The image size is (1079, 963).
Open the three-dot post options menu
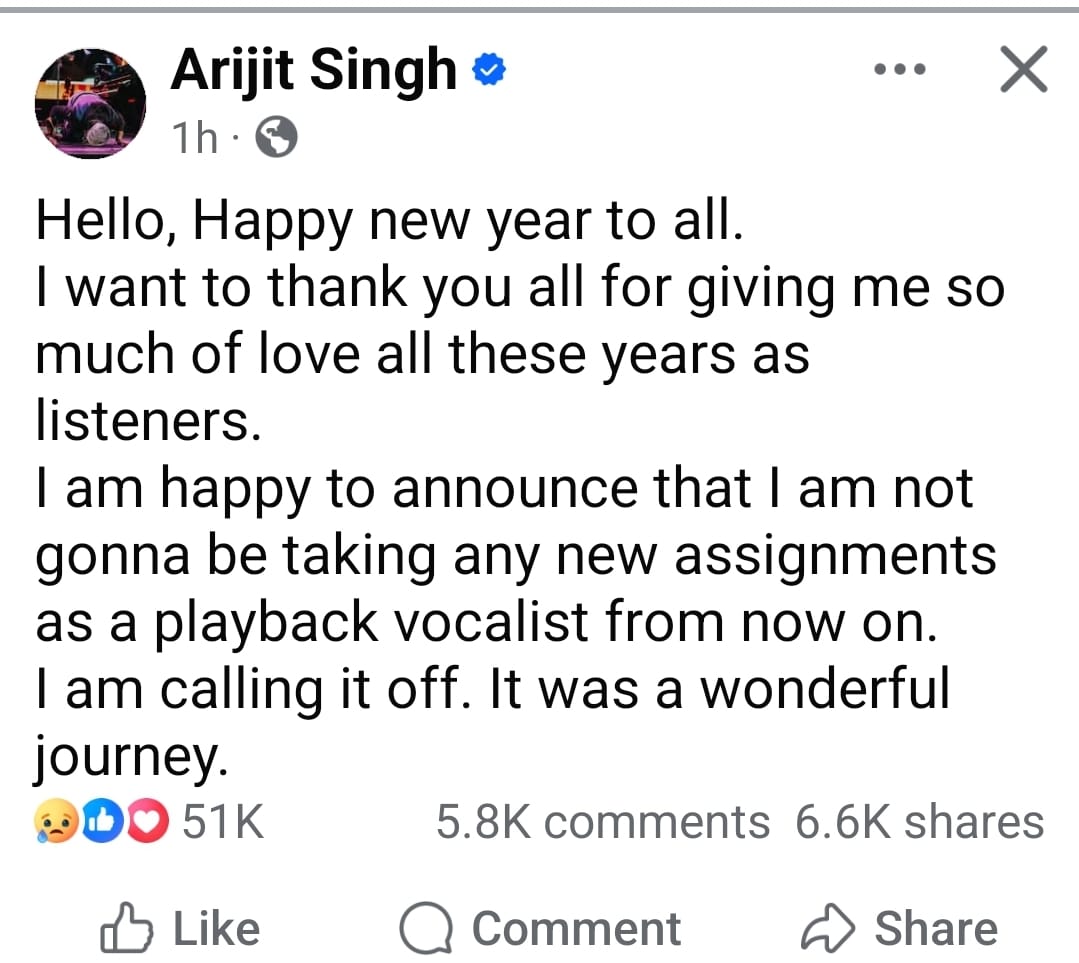(x=899, y=72)
